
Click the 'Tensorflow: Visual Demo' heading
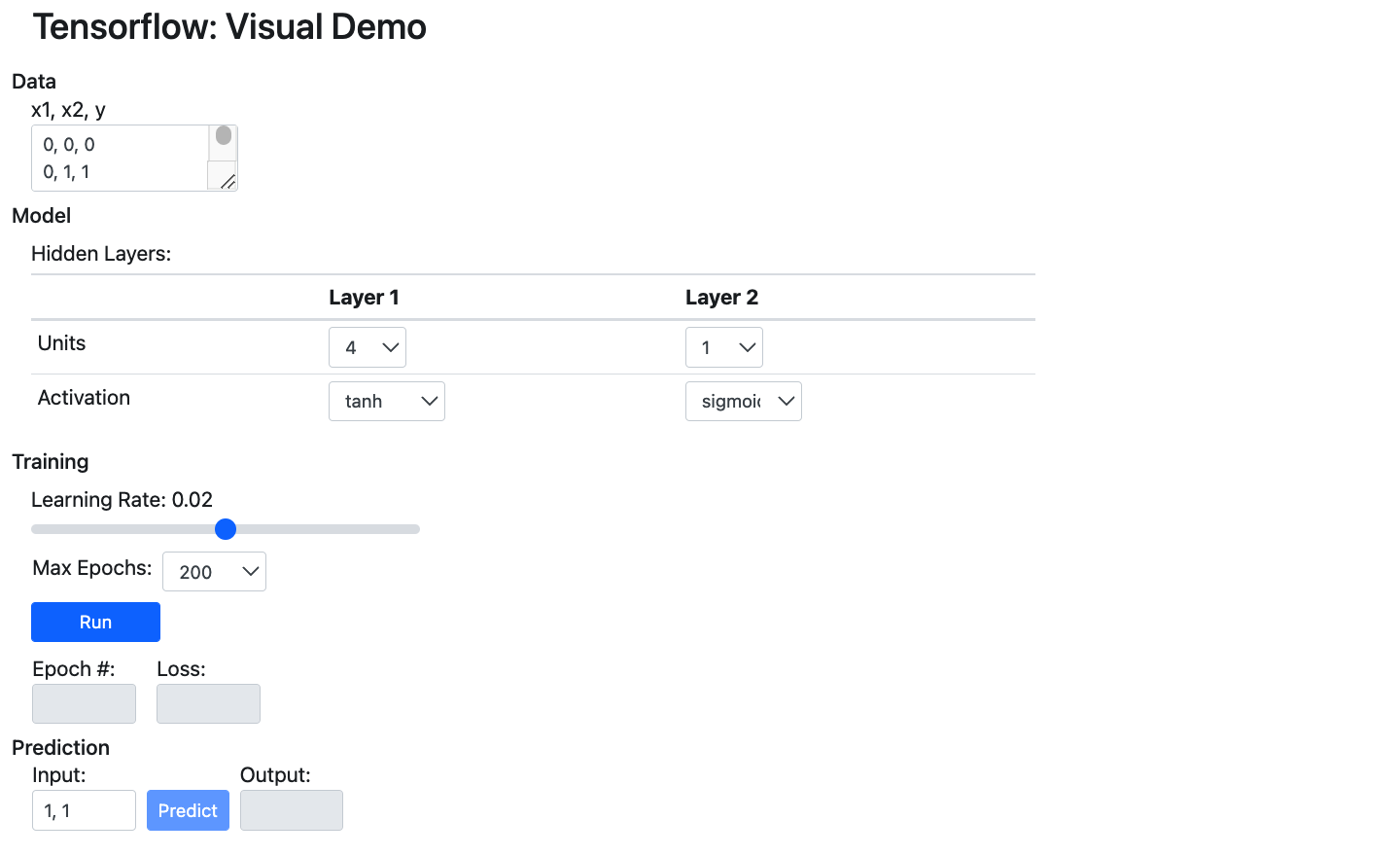click(229, 27)
